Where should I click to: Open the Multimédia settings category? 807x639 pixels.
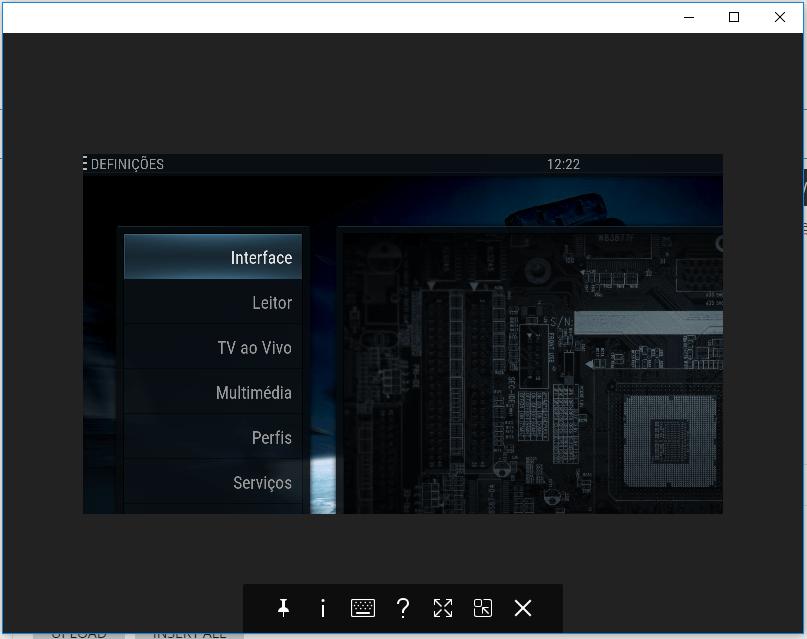213,393
